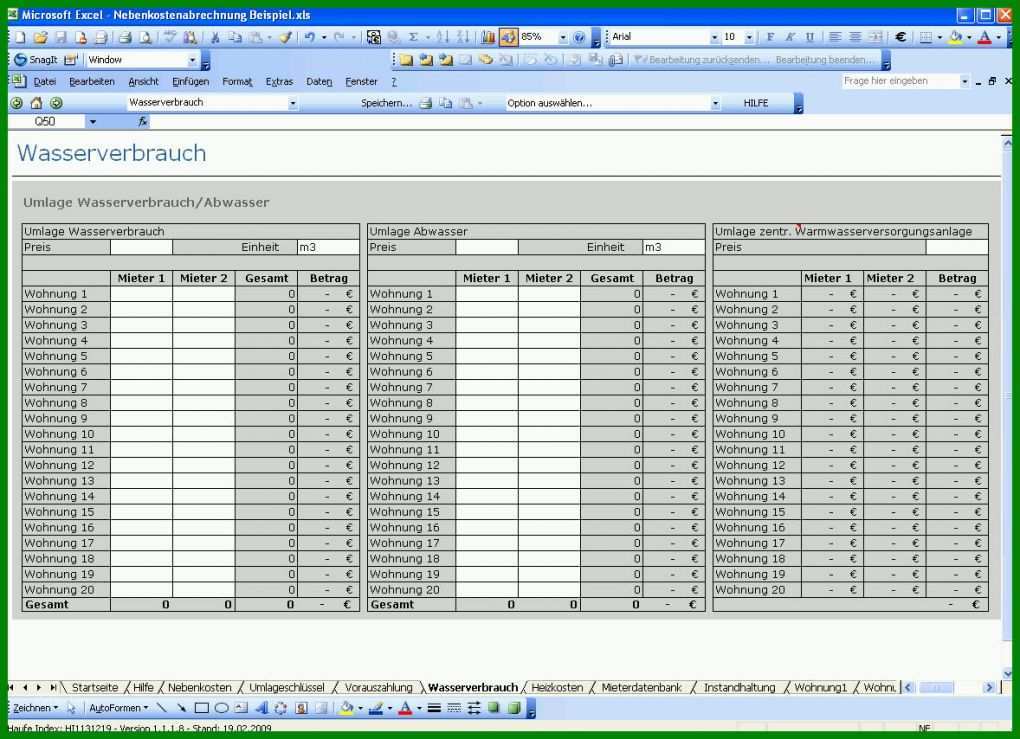
Task: Toggle Select Objects pointer in drawing toolbar
Action: [x=72, y=708]
